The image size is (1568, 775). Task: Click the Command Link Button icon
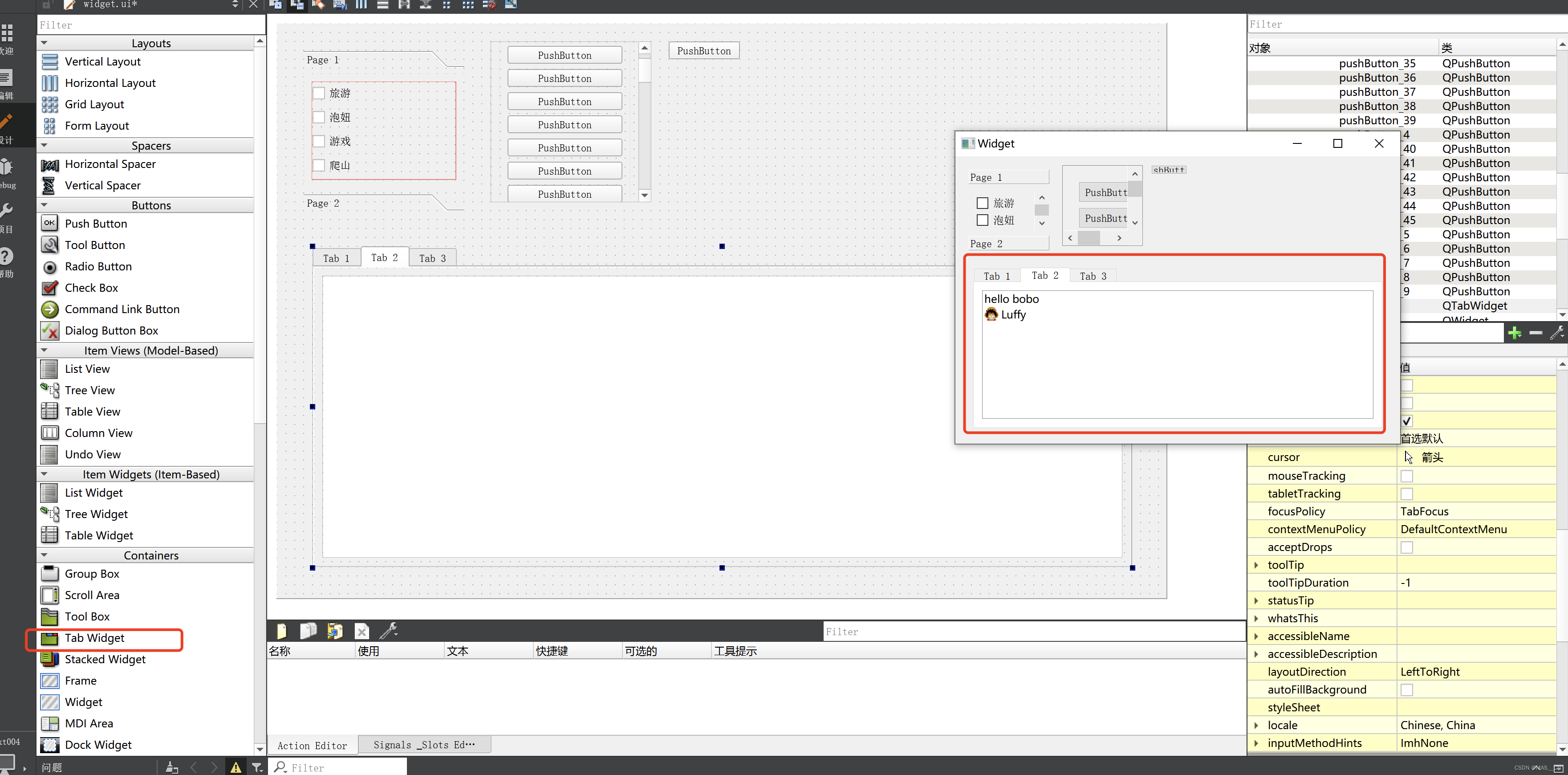point(49,309)
